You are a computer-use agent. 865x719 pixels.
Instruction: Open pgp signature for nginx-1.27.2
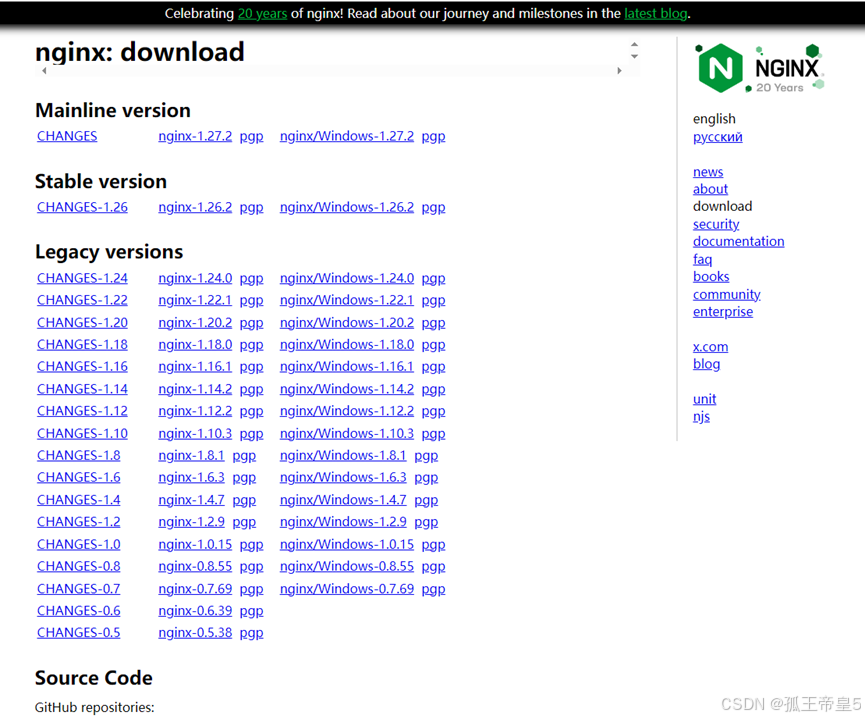(251, 136)
